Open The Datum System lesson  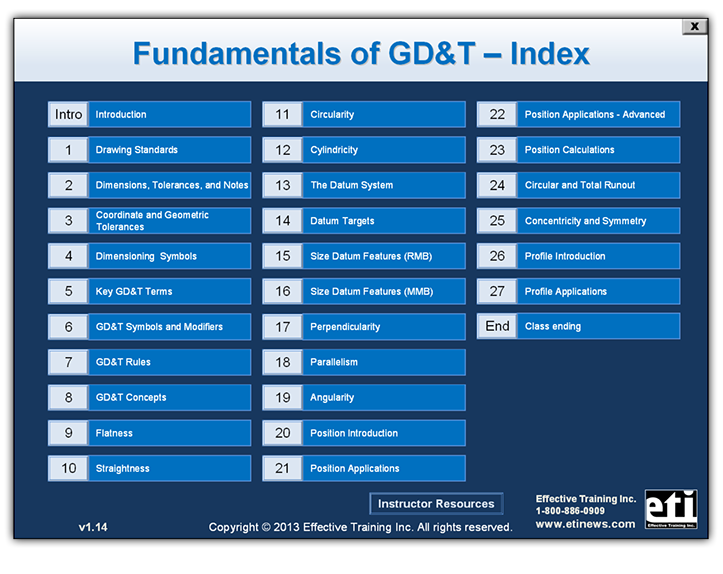[x=364, y=185]
